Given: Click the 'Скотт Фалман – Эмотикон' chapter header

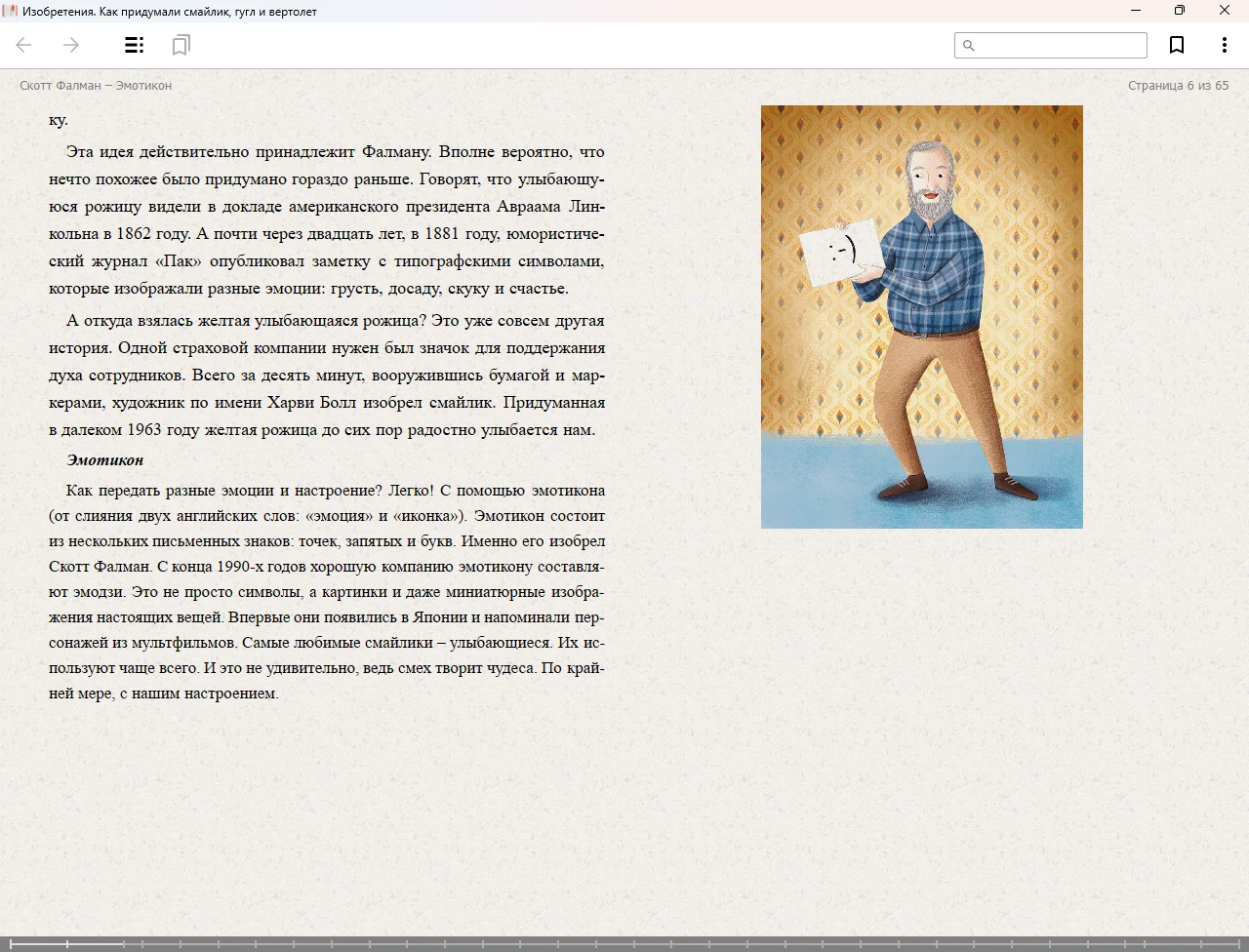Looking at the screenshot, I should click(x=96, y=86).
